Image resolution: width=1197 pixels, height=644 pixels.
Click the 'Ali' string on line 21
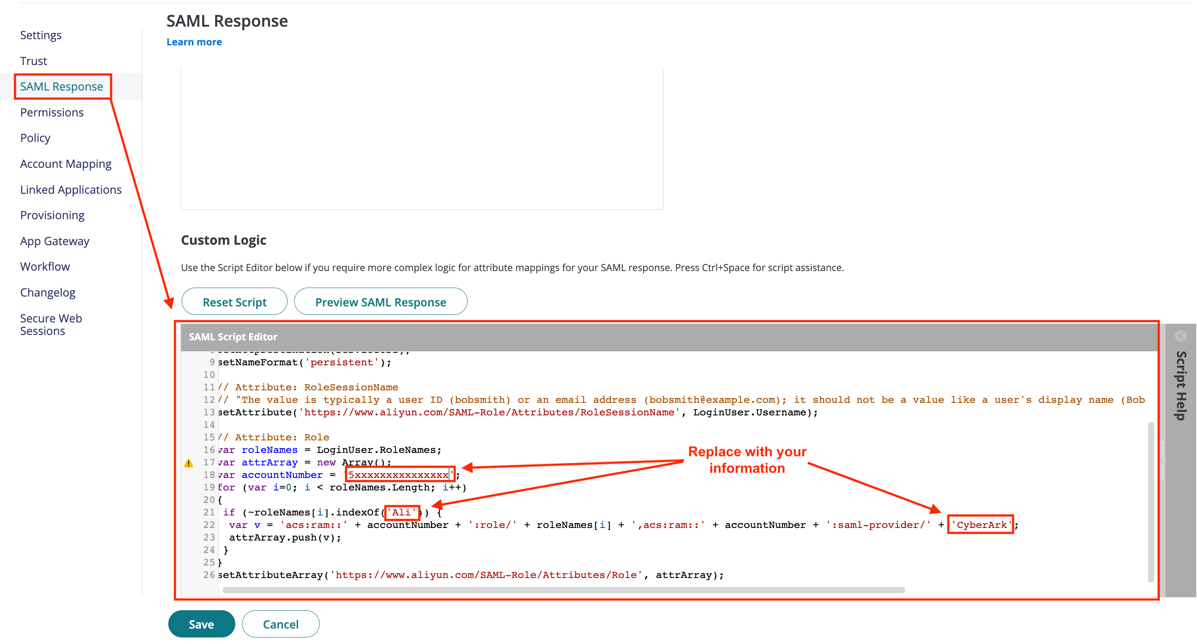click(402, 512)
